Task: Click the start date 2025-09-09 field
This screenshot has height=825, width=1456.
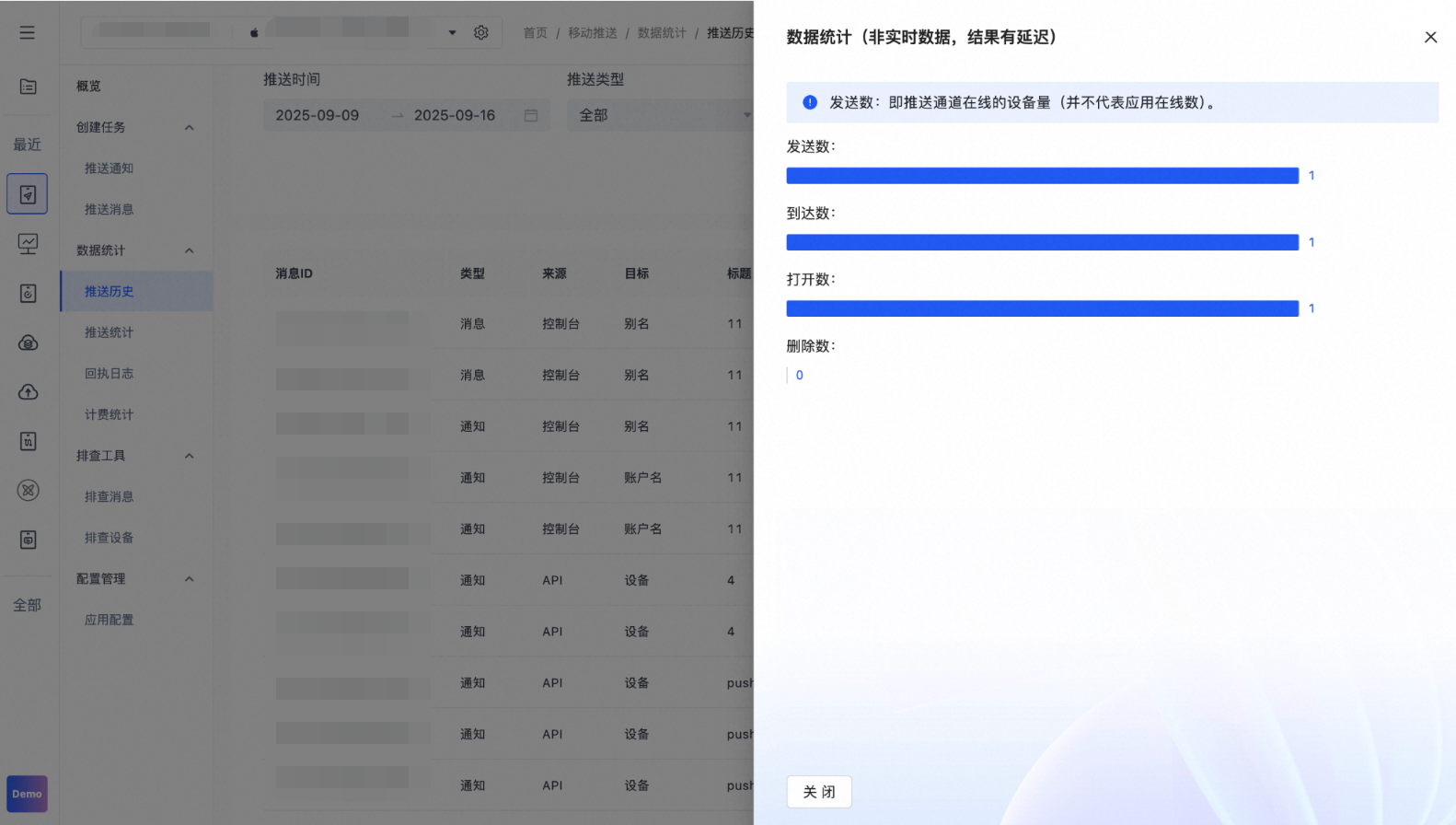Action: pos(318,115)
